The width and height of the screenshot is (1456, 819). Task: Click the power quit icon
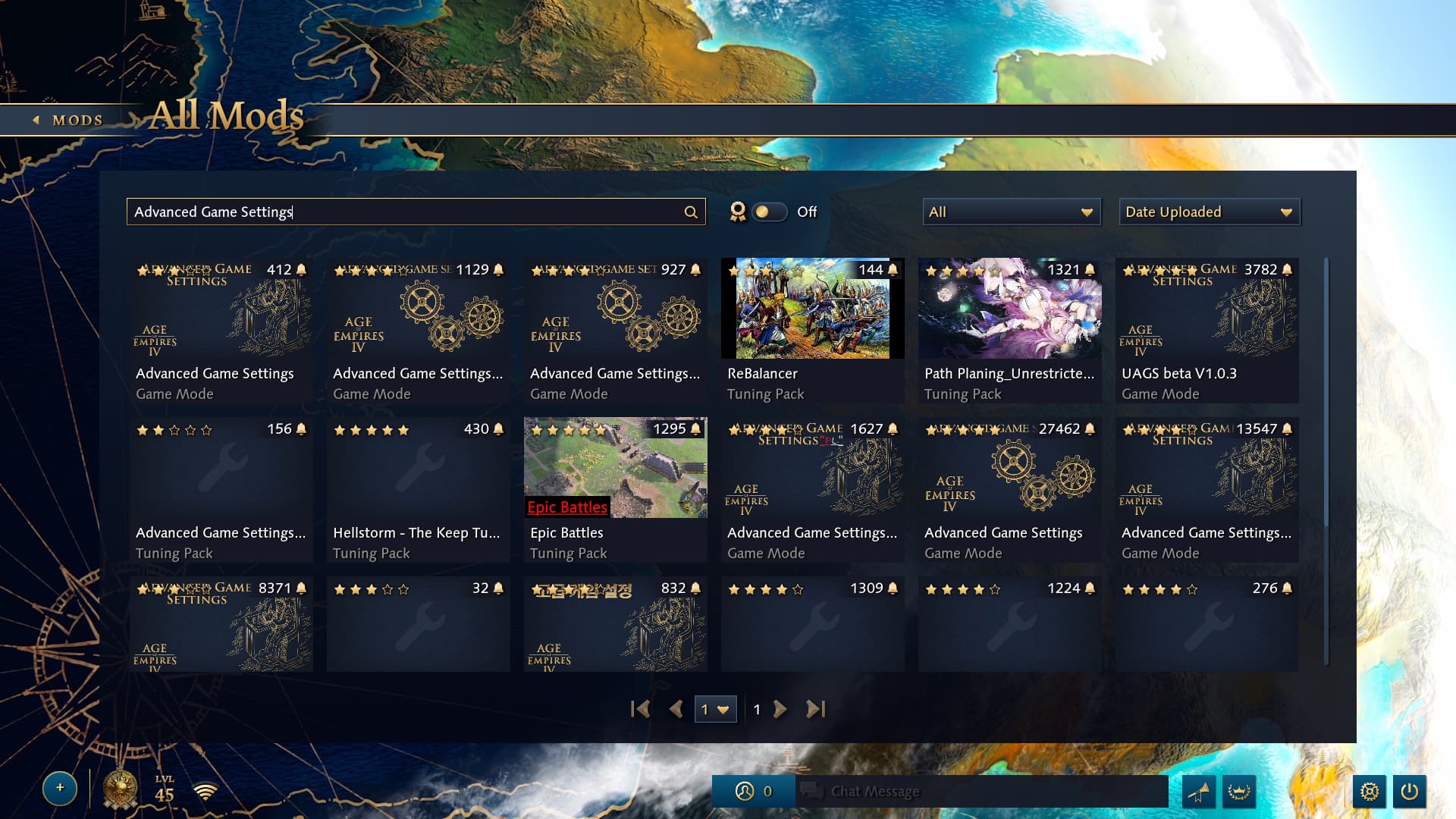1409,792
